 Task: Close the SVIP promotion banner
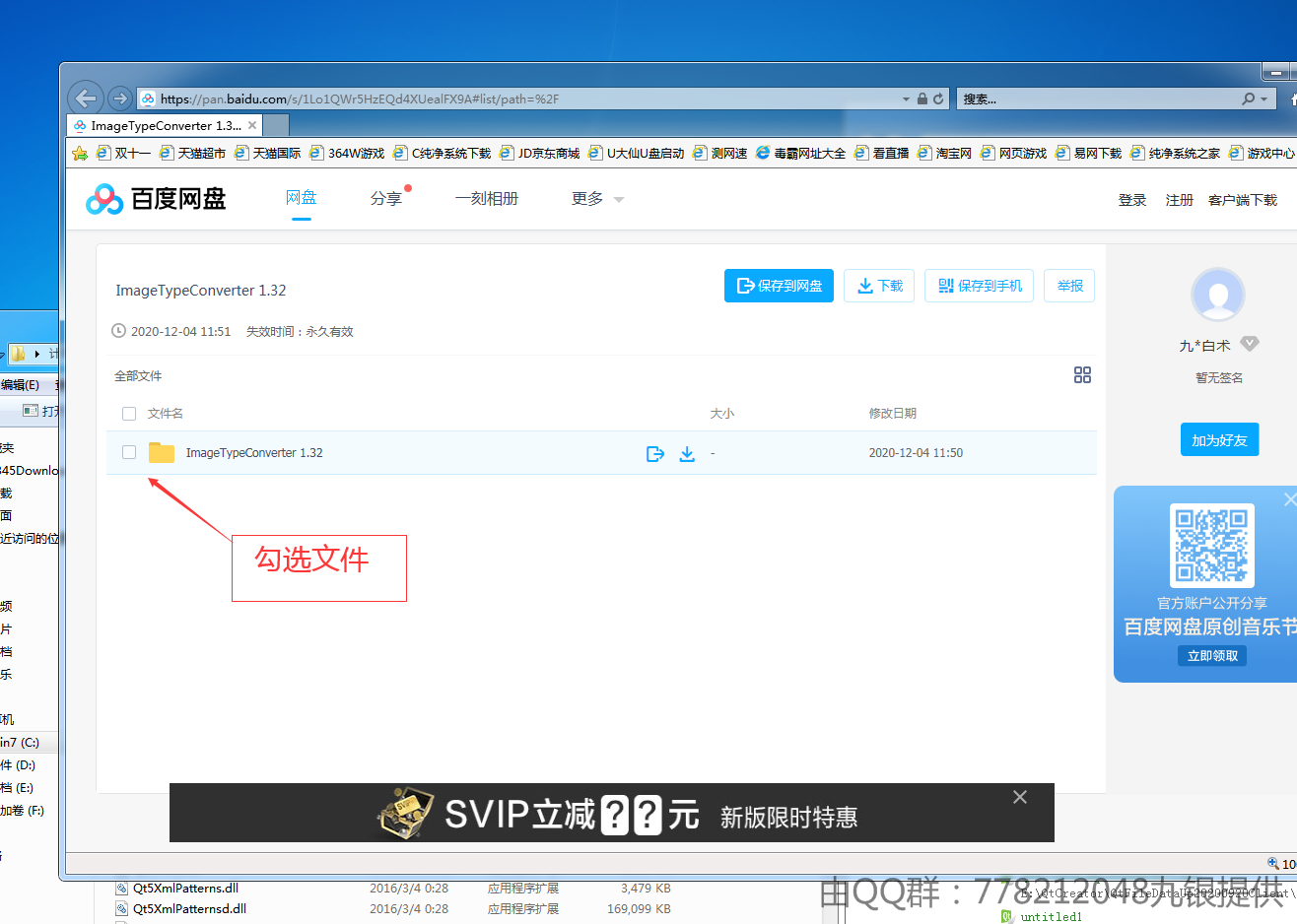pos(1020,797)
